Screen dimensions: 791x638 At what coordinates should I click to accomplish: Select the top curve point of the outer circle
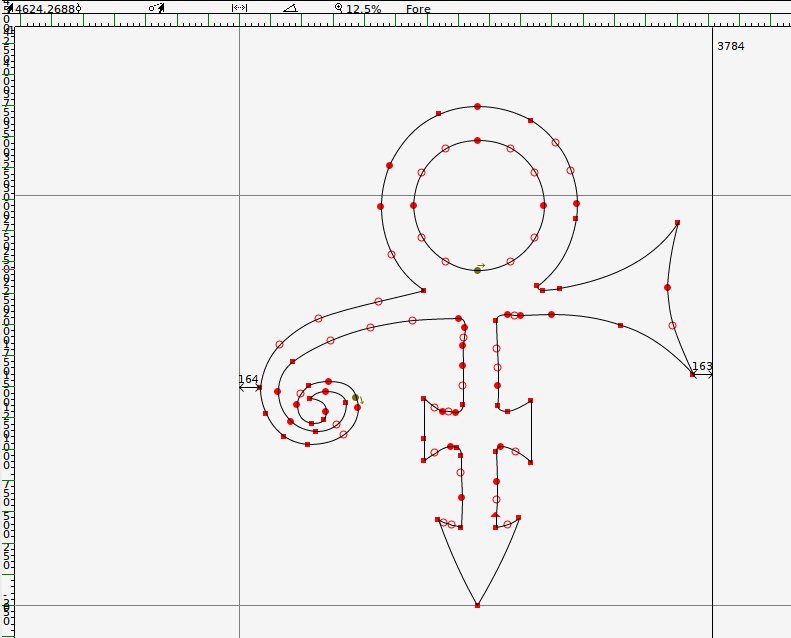477,106
